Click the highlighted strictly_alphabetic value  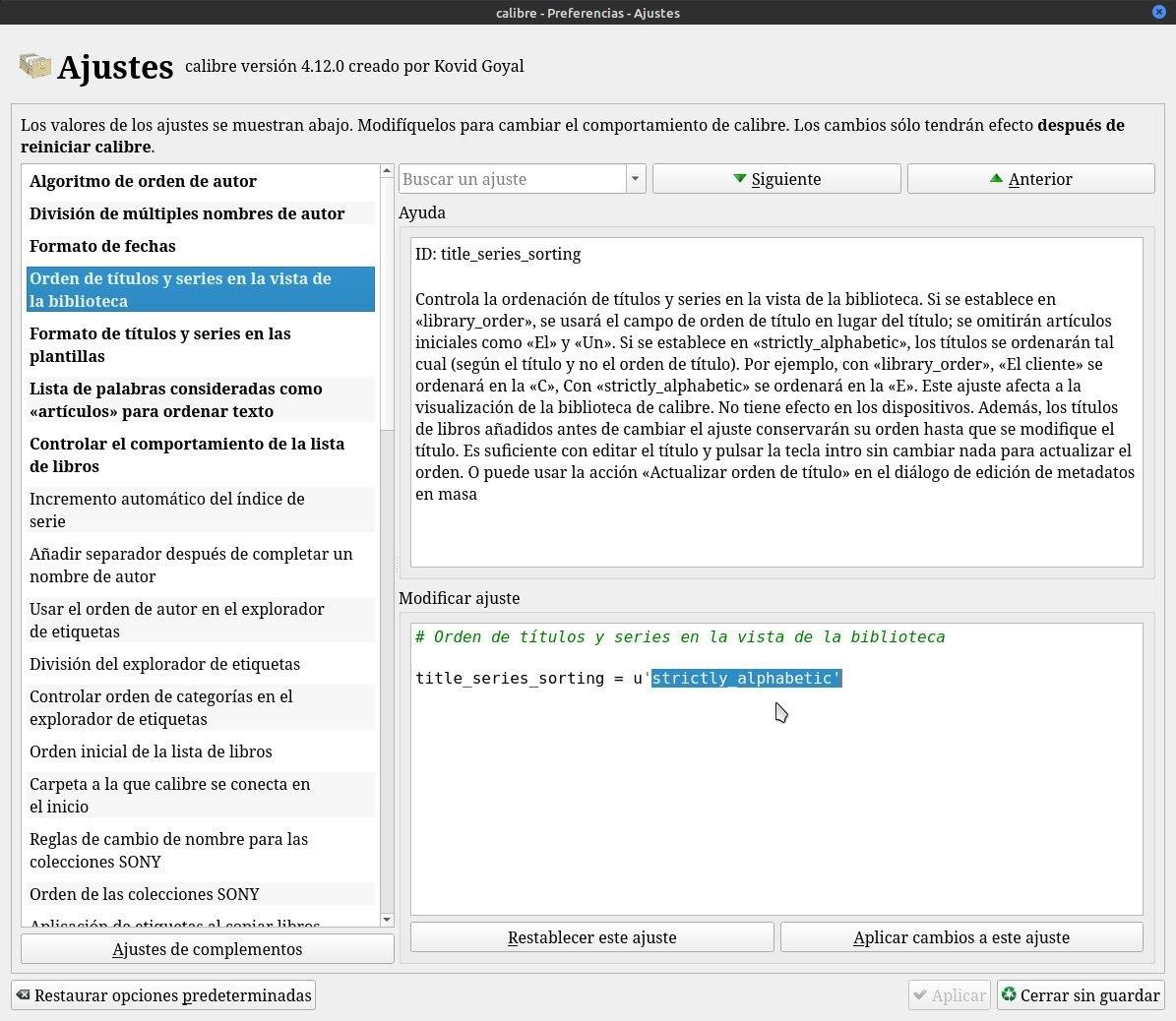coord(746,678)
